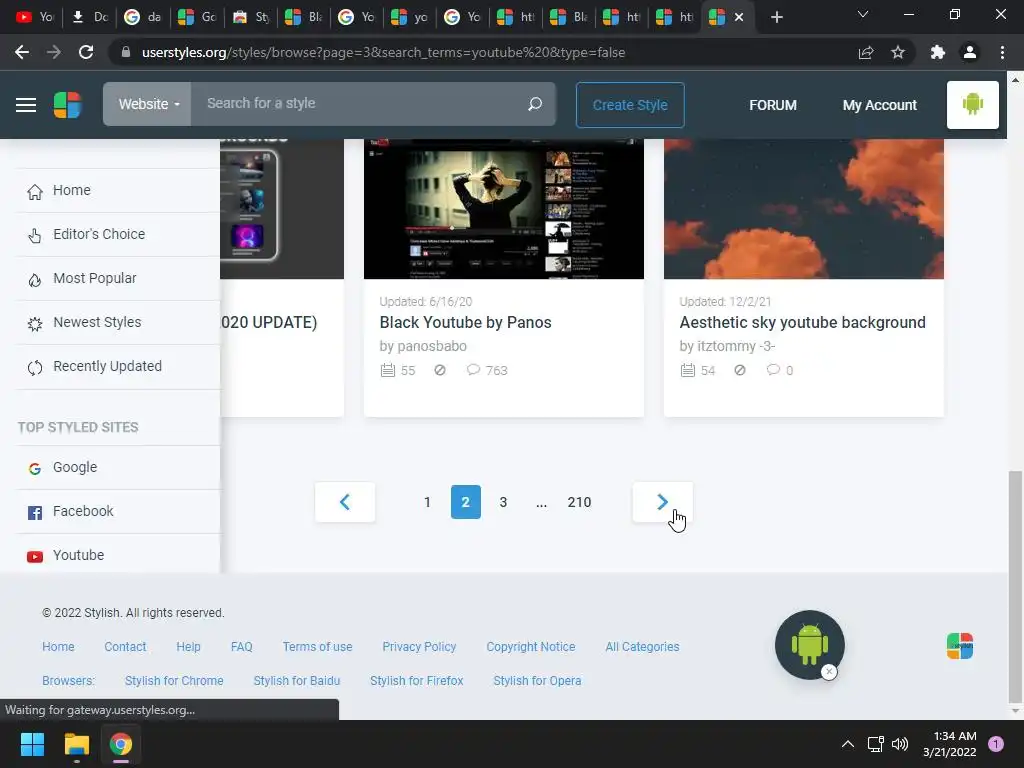Screen dimensions: 1024x768
Task: Click author panosbabo
Action: pos(432,346)
